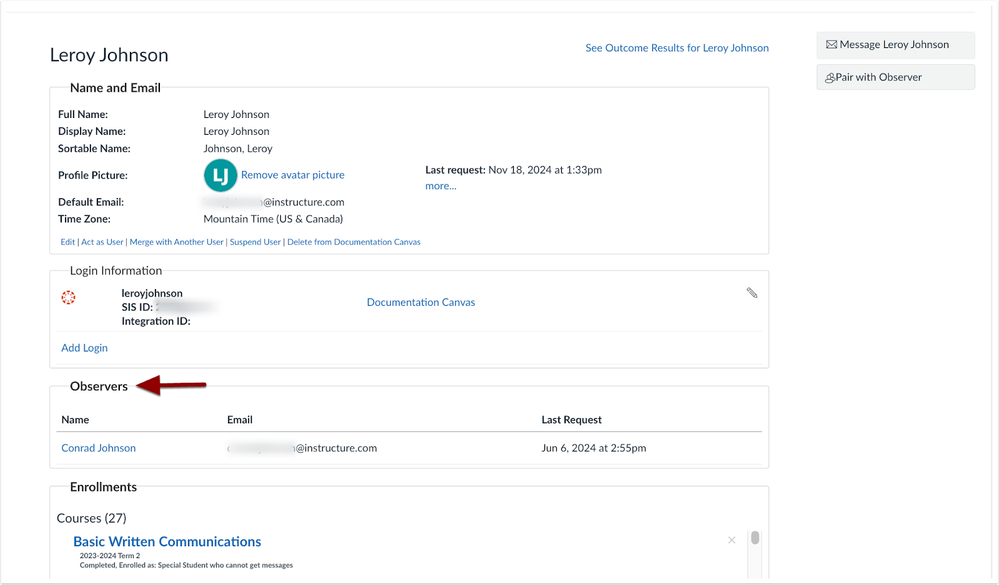Screen dimensions: 999x585
Task: Open See Outcome Results for Leroy Johnson
Action: pos(677,48)
